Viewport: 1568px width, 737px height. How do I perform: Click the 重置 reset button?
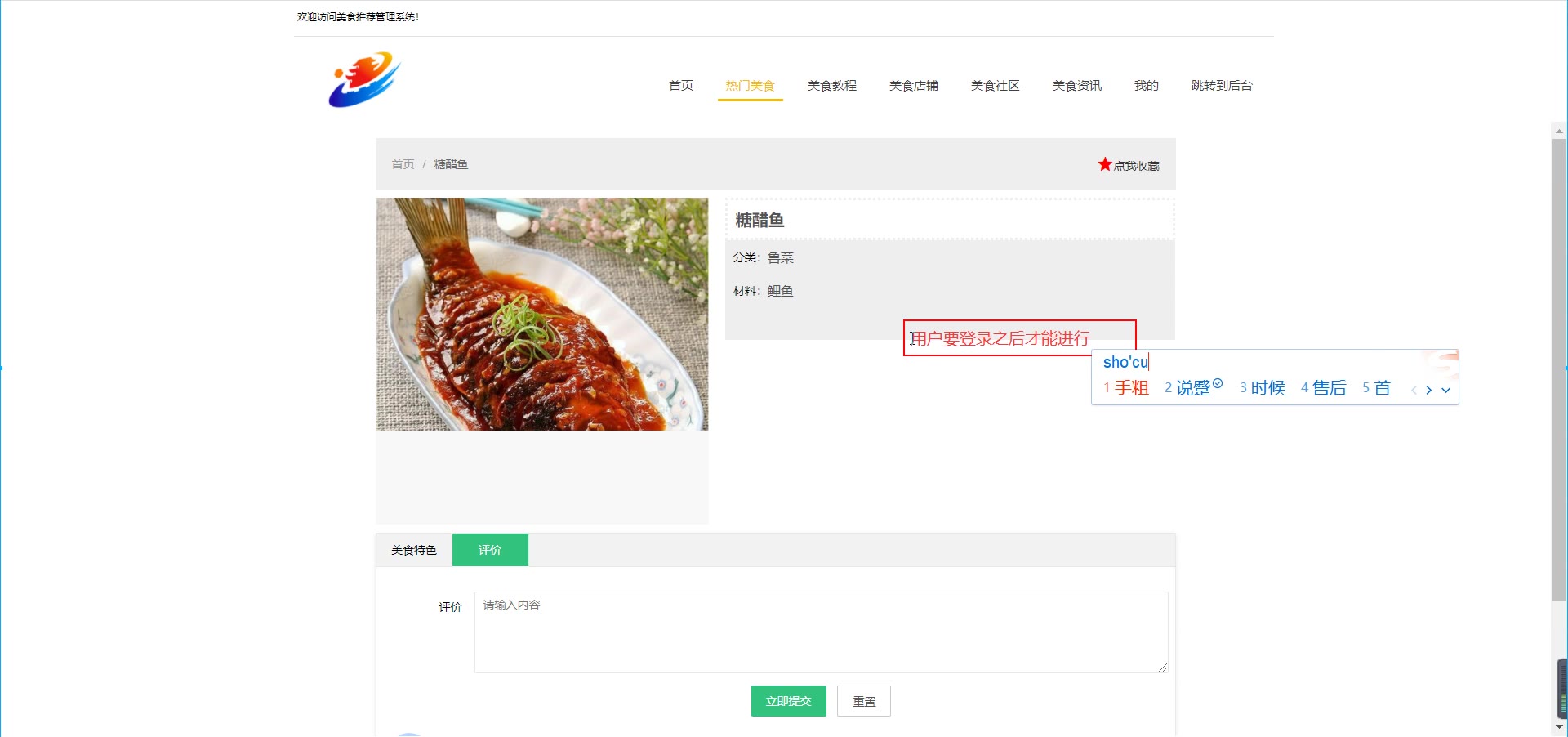[863, 701]
